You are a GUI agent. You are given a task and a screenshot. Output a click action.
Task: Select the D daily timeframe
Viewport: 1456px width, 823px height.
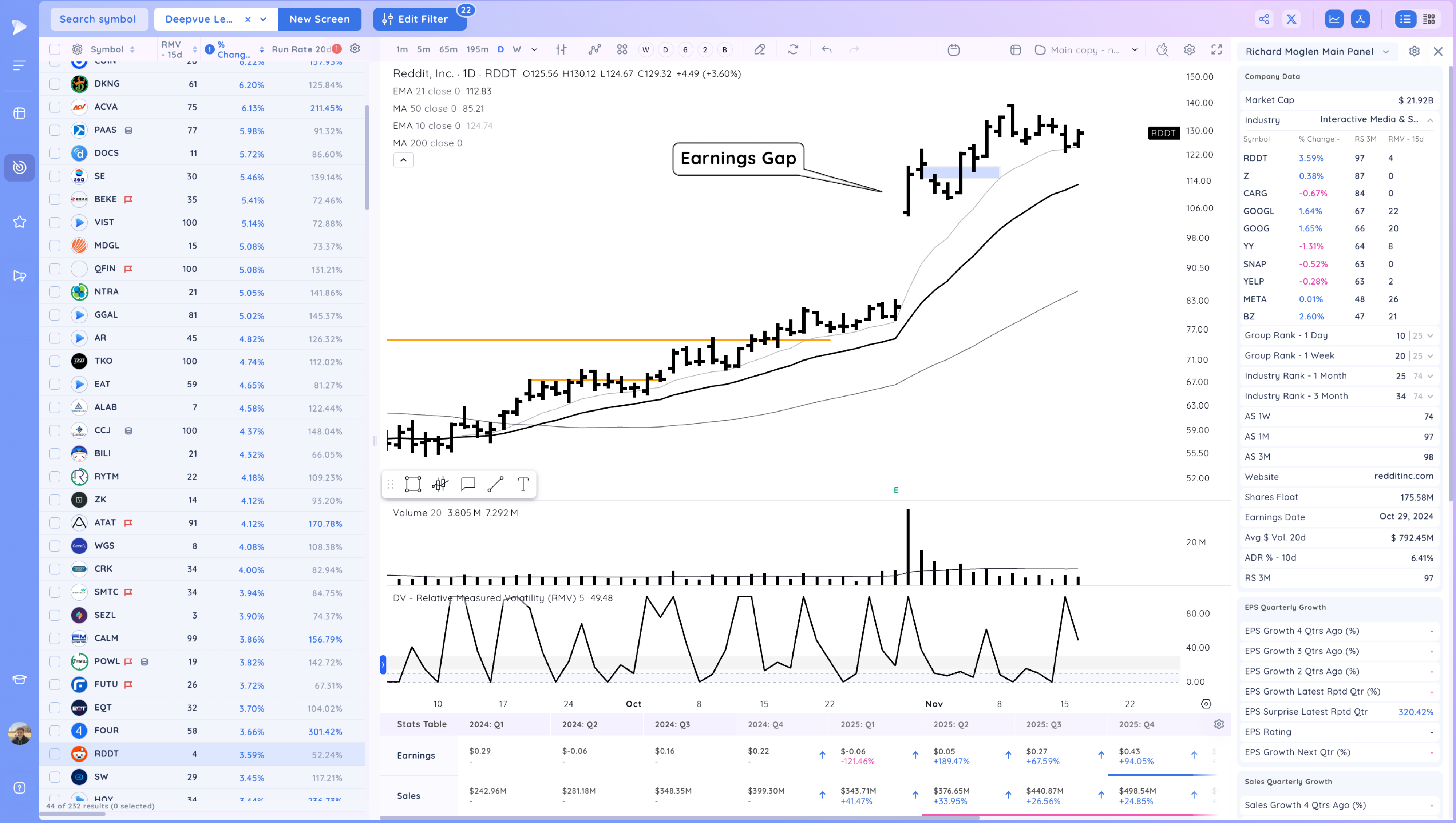[x=500, y=50]
